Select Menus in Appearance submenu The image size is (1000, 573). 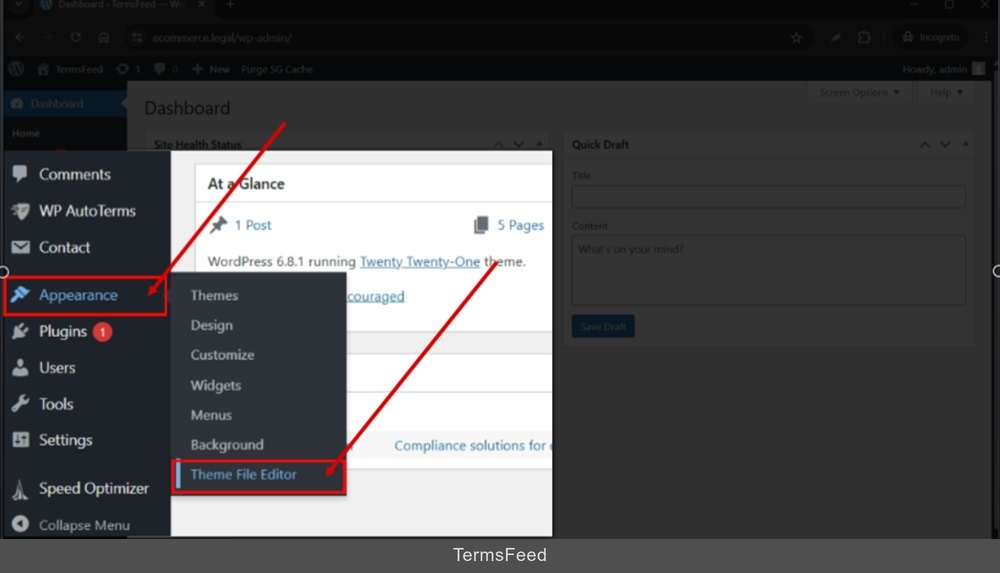tap(211, 415)
